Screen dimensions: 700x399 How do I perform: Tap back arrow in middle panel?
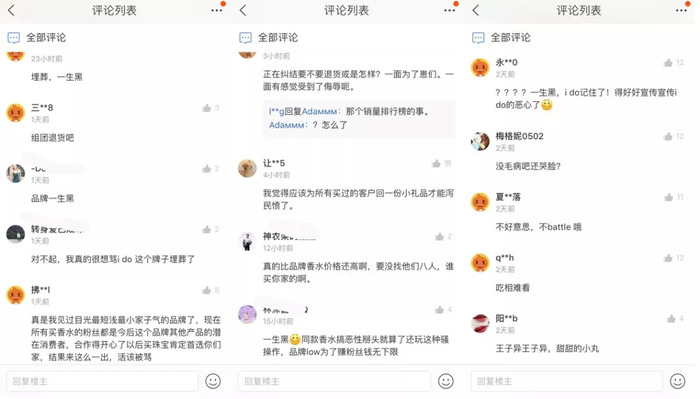click(243, 10)
